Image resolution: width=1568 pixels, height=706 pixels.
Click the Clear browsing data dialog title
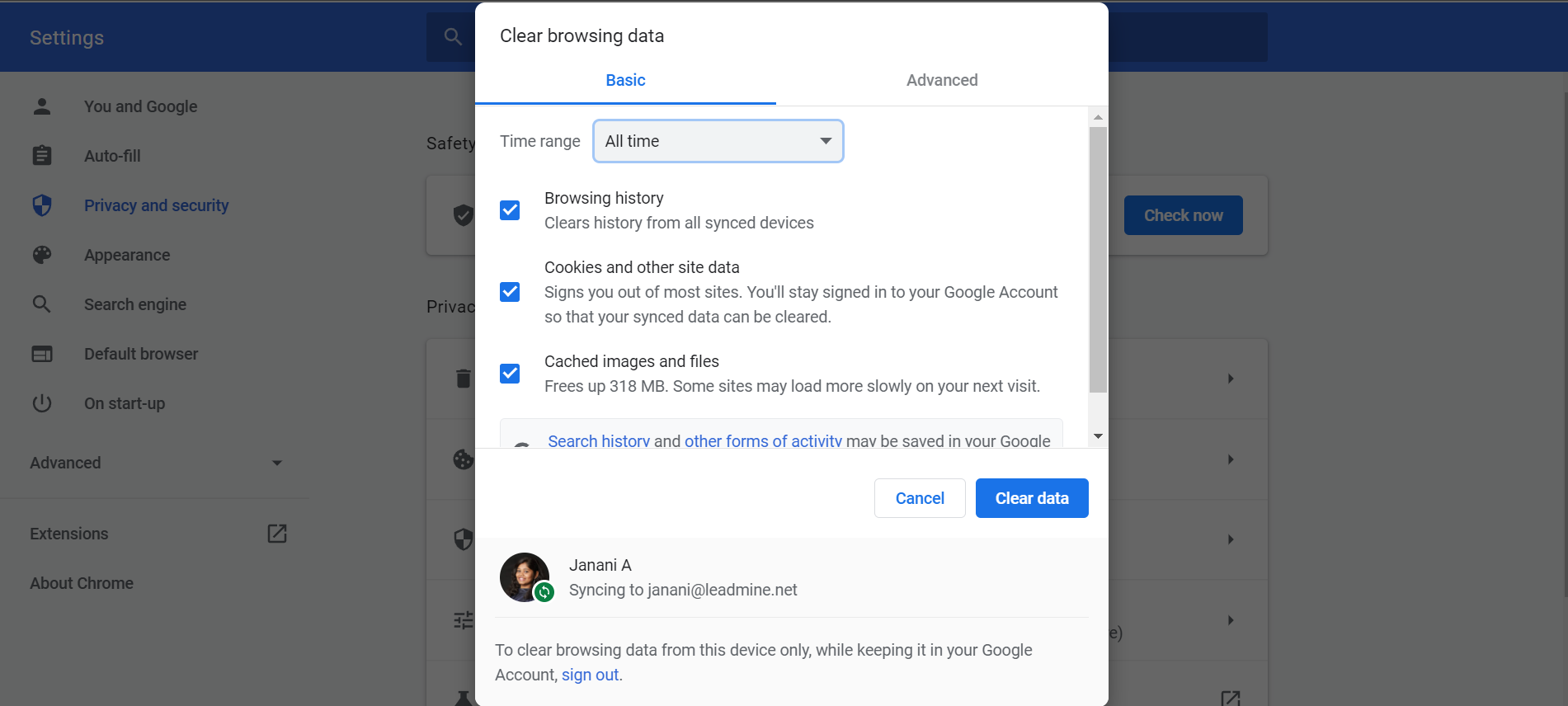point(582,35)
